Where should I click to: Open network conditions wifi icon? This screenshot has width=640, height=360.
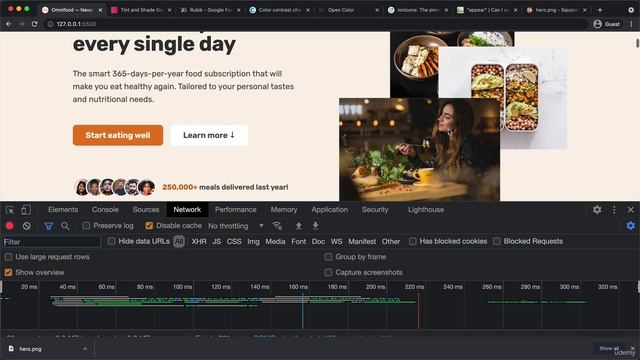pyautogui.click(x=277, y=226)
